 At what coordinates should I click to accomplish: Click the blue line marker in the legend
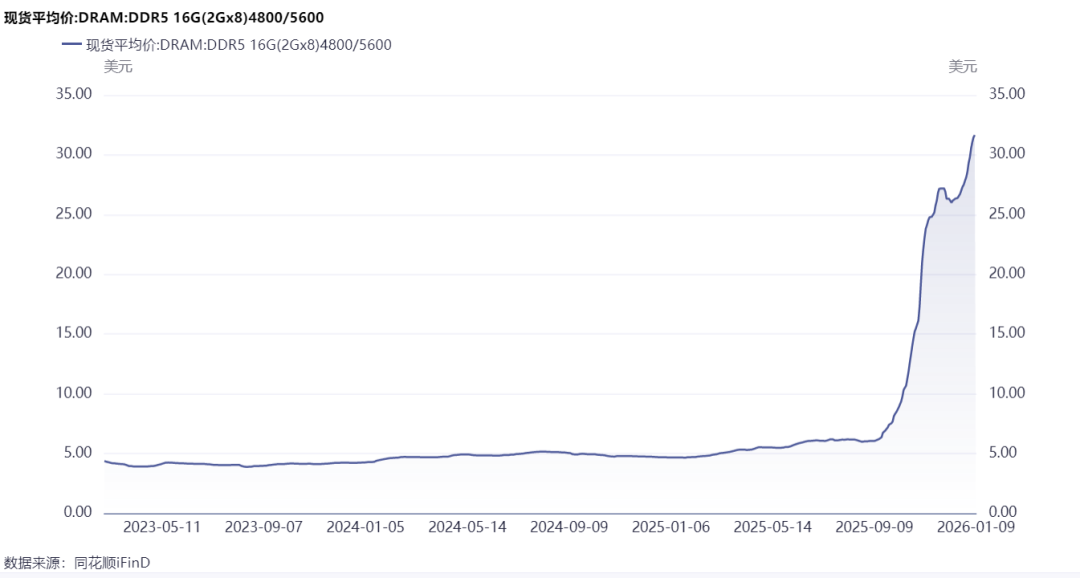[x=72, y=44]
